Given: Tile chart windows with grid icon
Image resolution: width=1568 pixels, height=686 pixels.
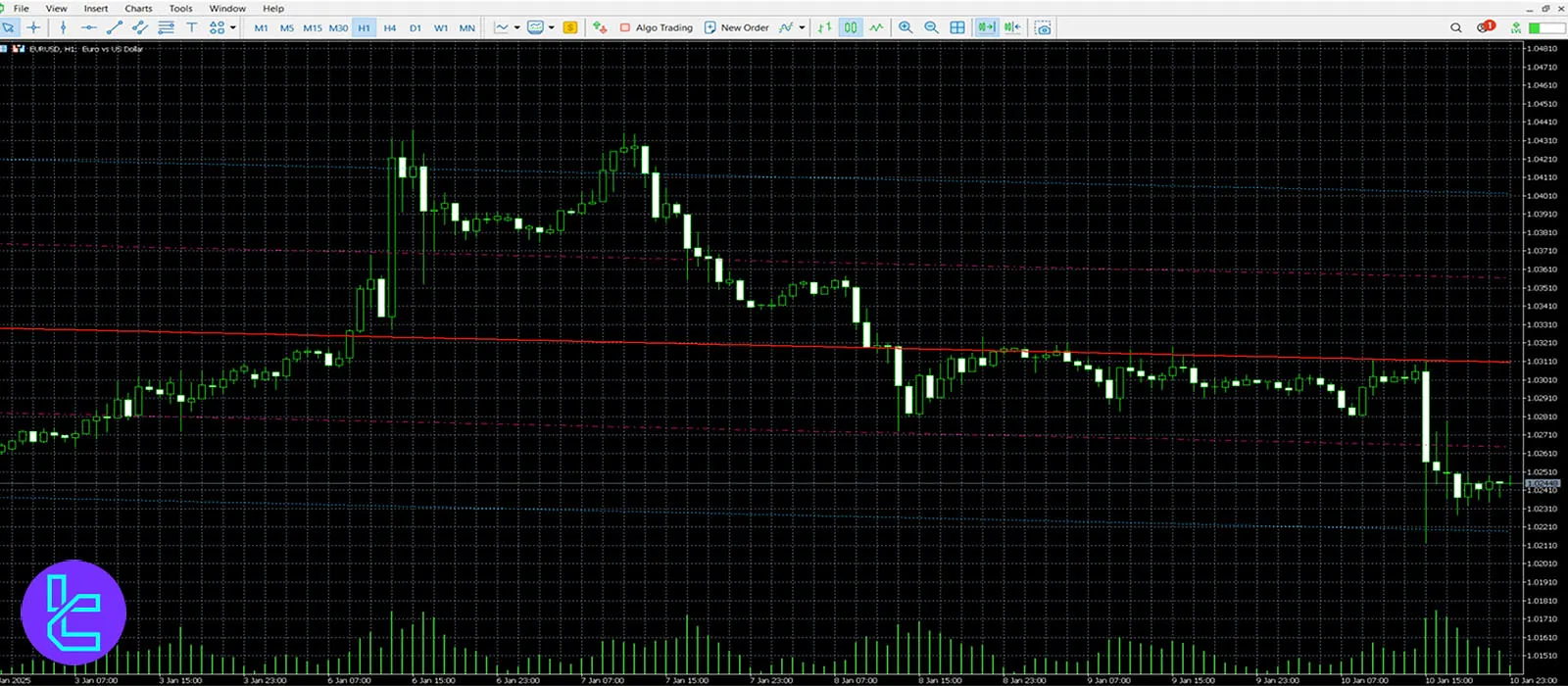Looking at the screenshot, I should click(x=957, y=27).
